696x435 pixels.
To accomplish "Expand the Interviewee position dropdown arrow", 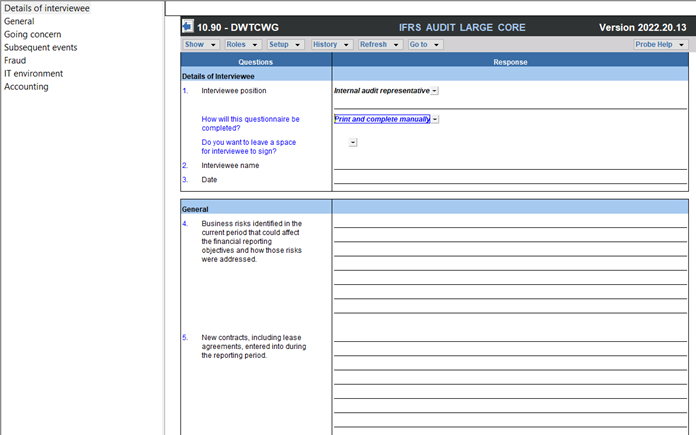I will tap(435, 91).
